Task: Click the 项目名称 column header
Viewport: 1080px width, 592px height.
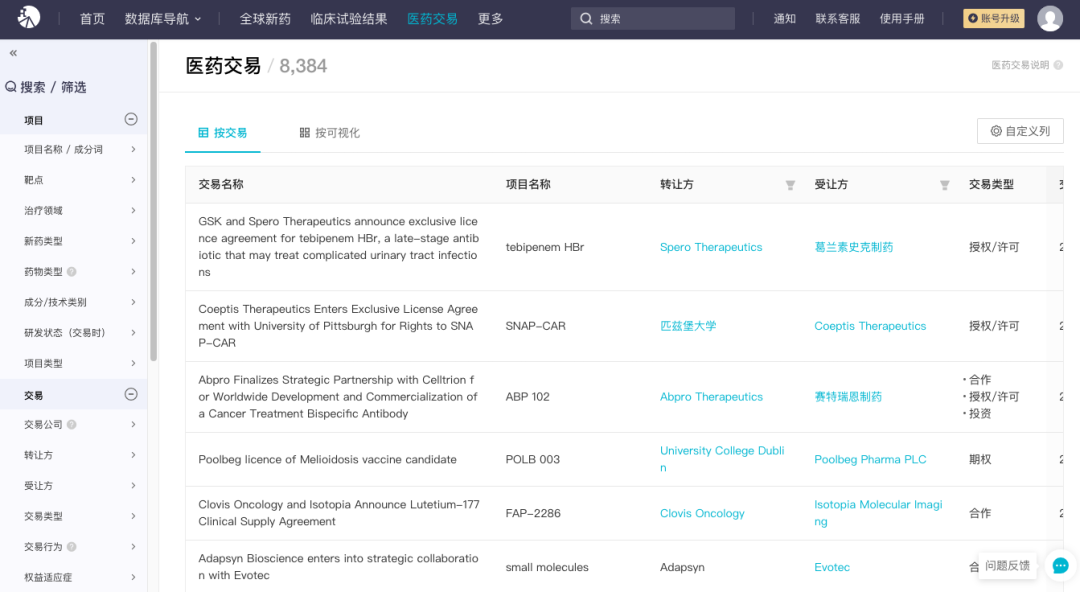Action: click(528, 185)
